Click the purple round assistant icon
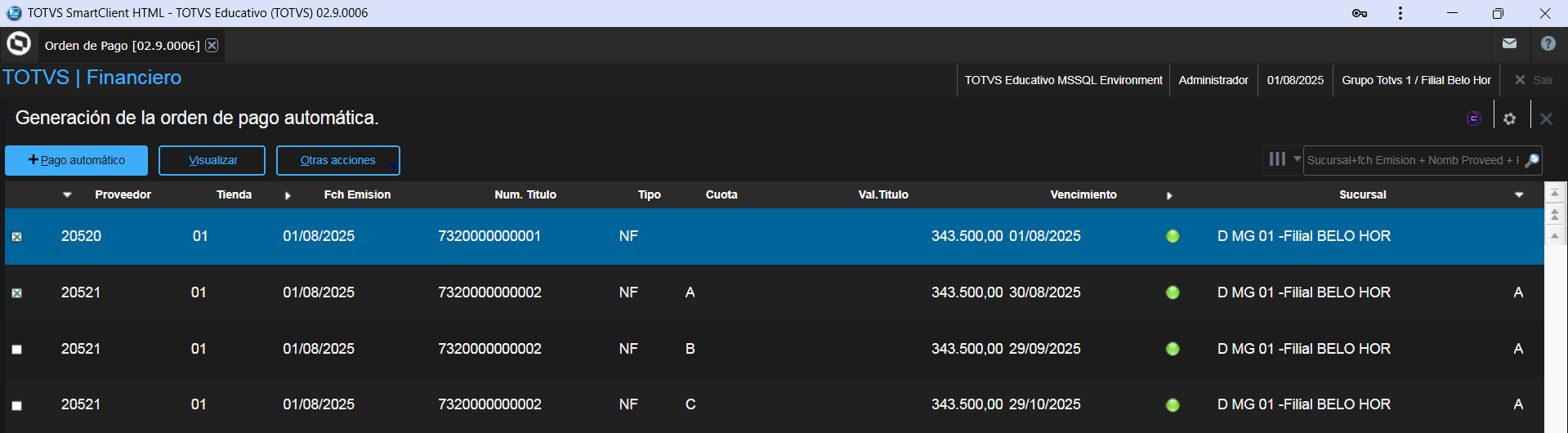This screenshot has height=433, width=1568. 1473,118
